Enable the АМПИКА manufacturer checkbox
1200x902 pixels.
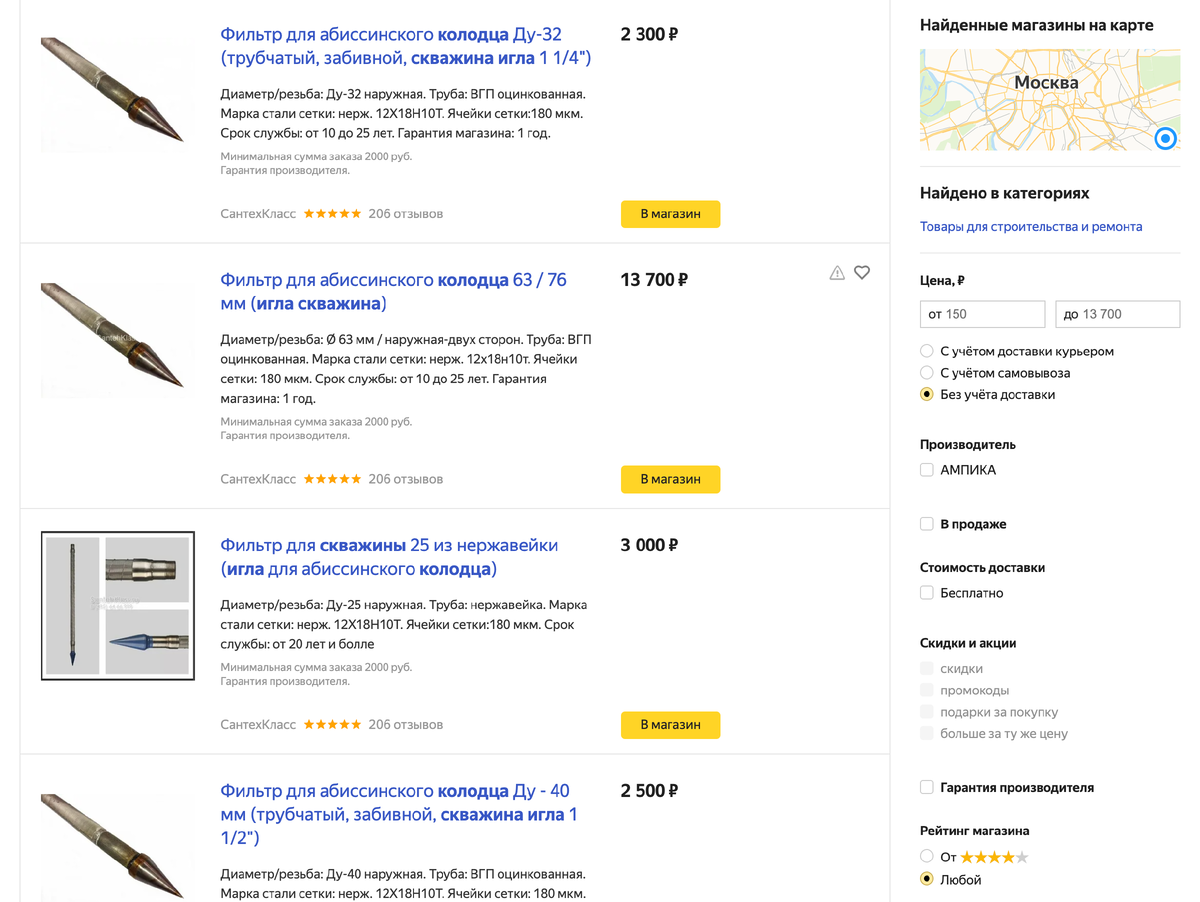tap(927, 470)
